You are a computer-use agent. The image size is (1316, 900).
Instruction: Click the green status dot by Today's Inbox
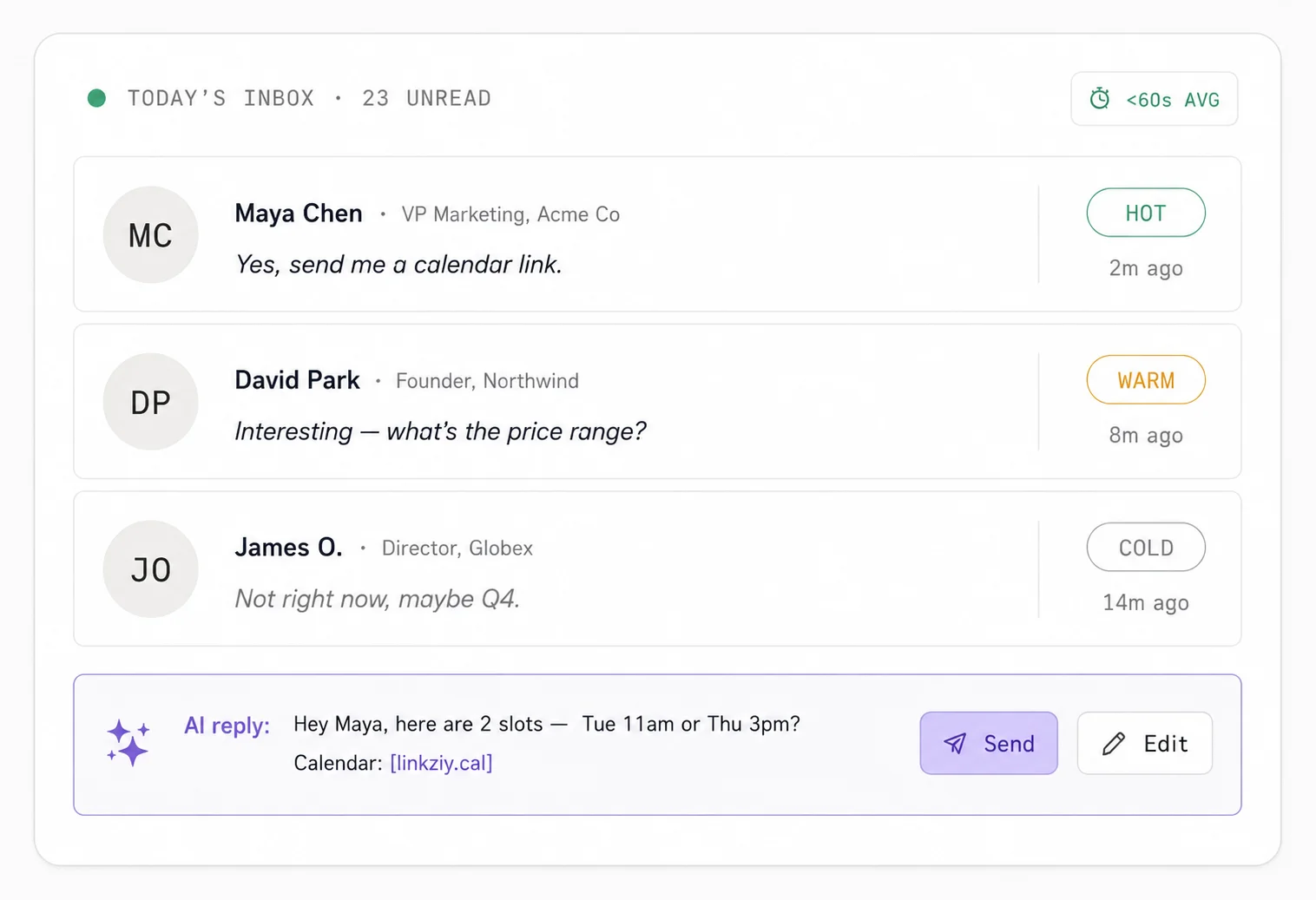97,98
